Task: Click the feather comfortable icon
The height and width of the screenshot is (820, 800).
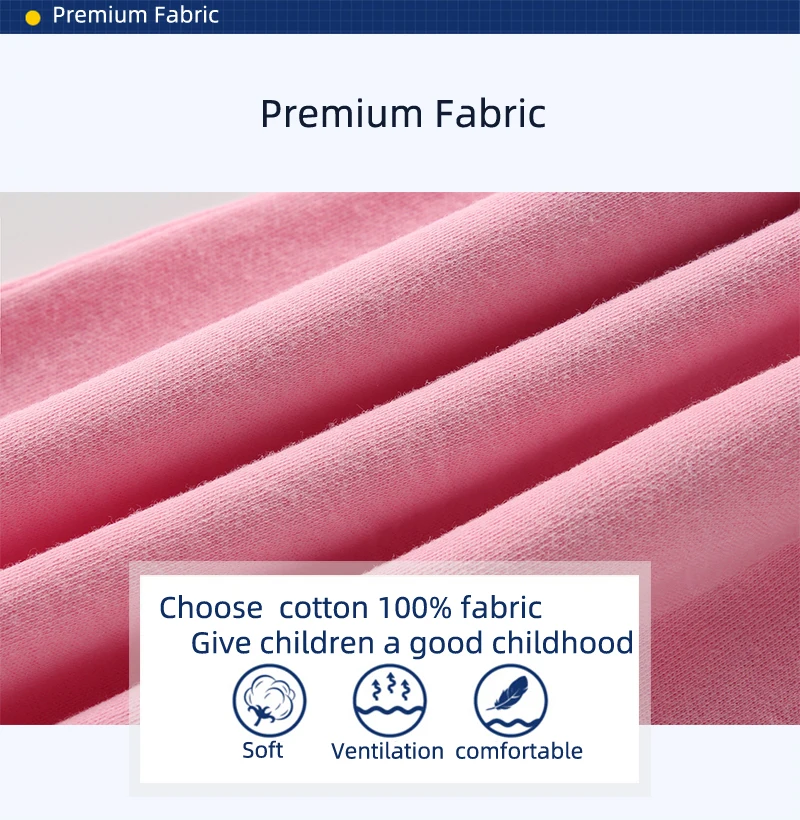Action: coord(511,701)
